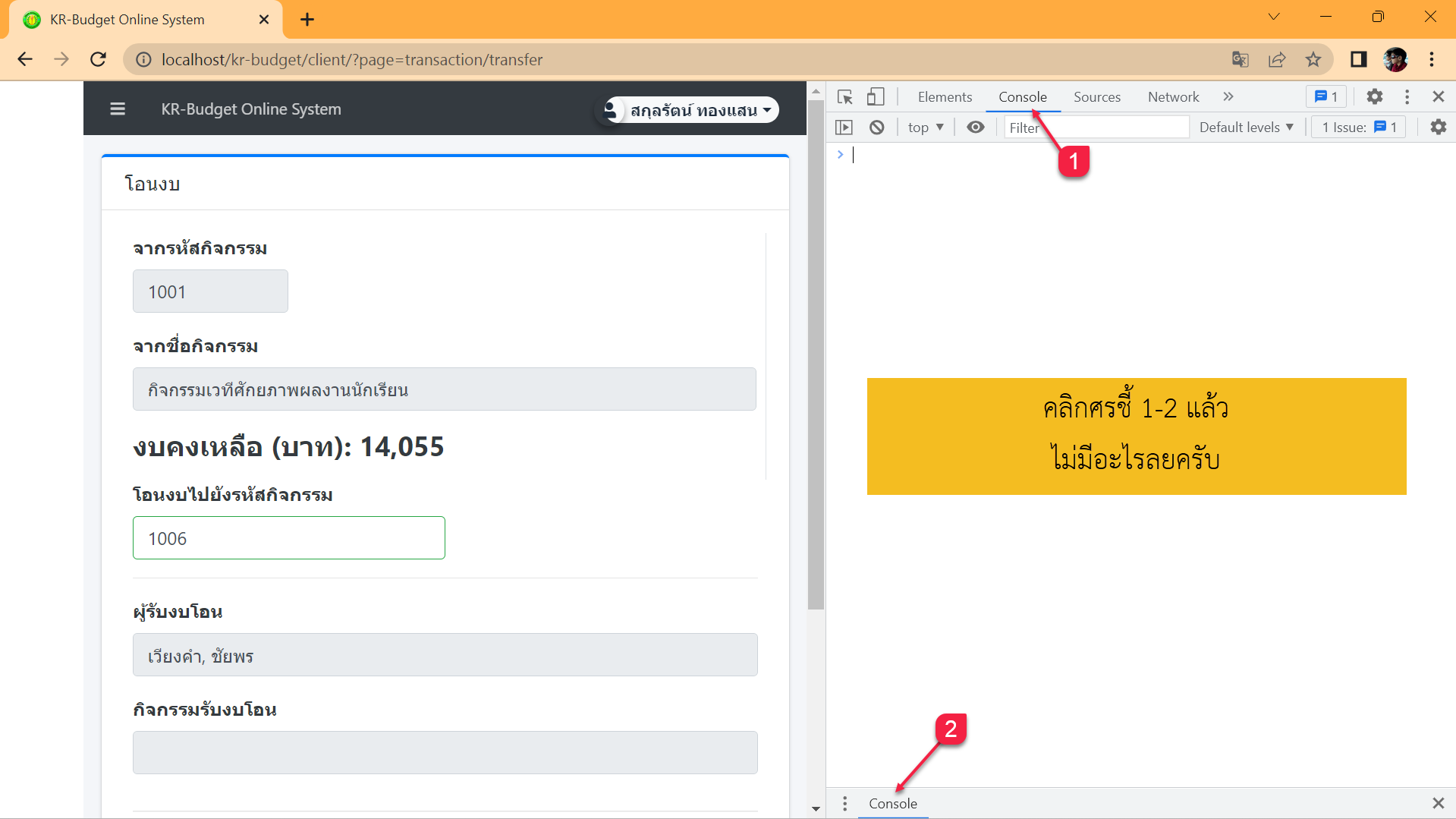Click the source activity code field 1001
The image size is (1456, 819).
tap(210, 291)
